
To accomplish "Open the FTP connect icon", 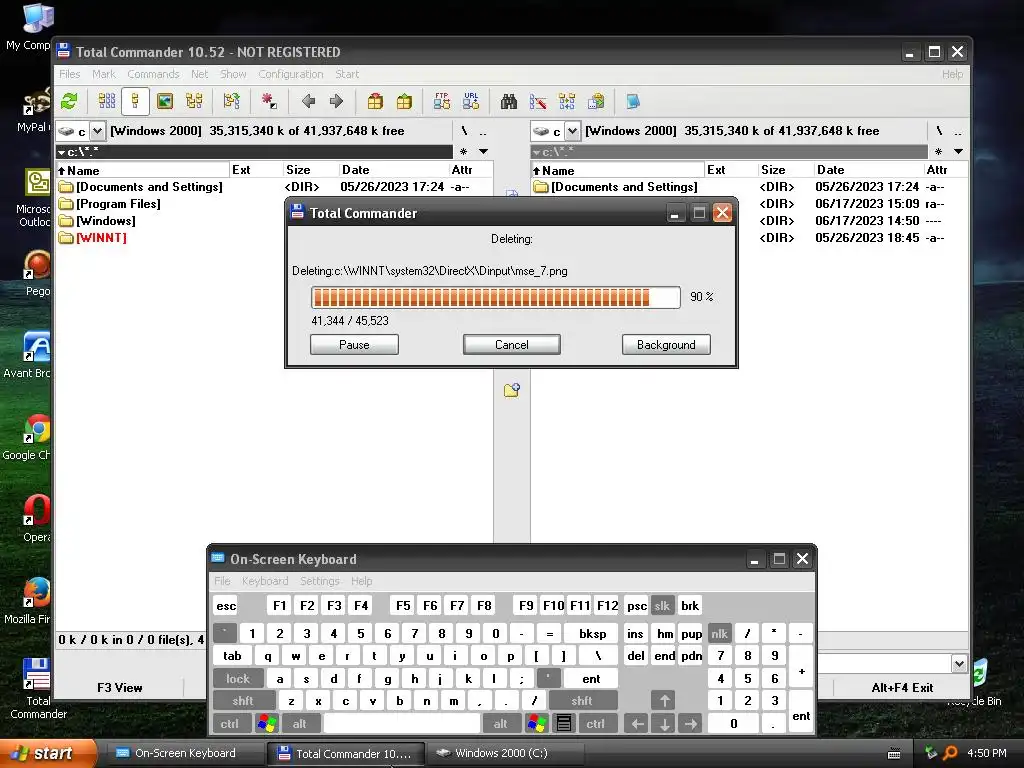I will pos(442,101).
